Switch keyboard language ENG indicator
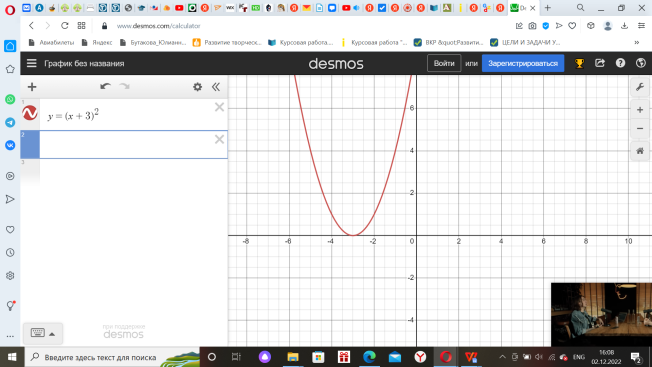Screen dimensions: 652x367 pyautogui.click(x=579, y=357)
